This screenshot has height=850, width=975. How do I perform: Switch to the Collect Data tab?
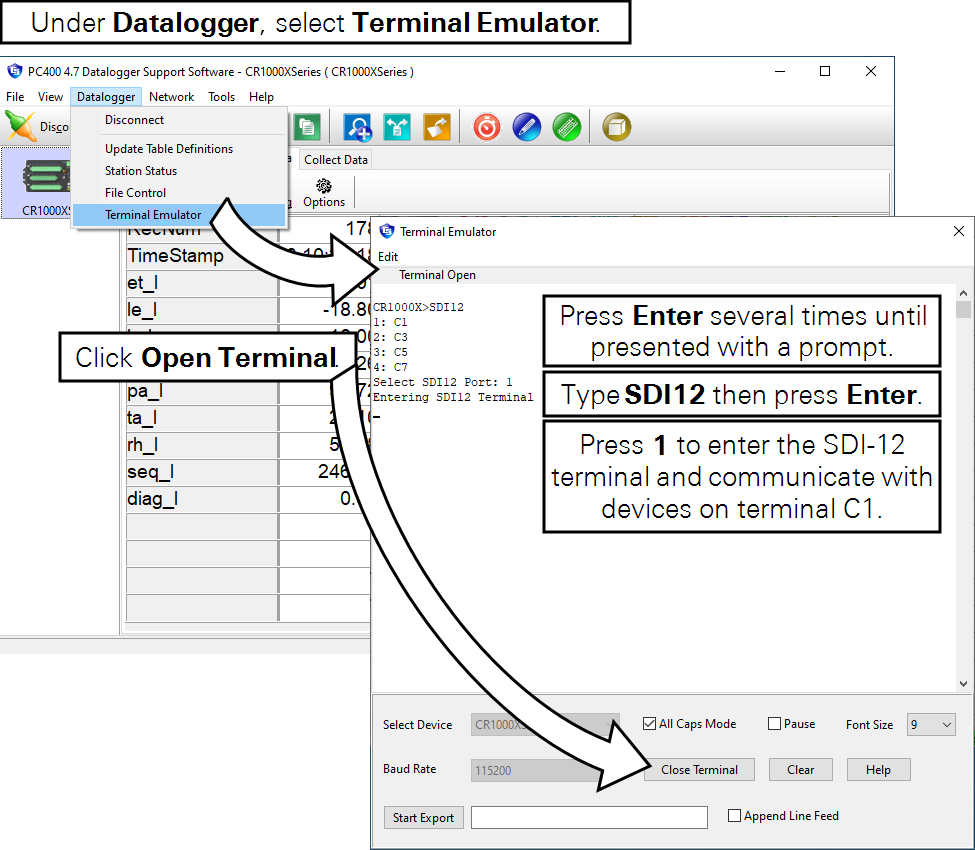click(x=335, y=160)
